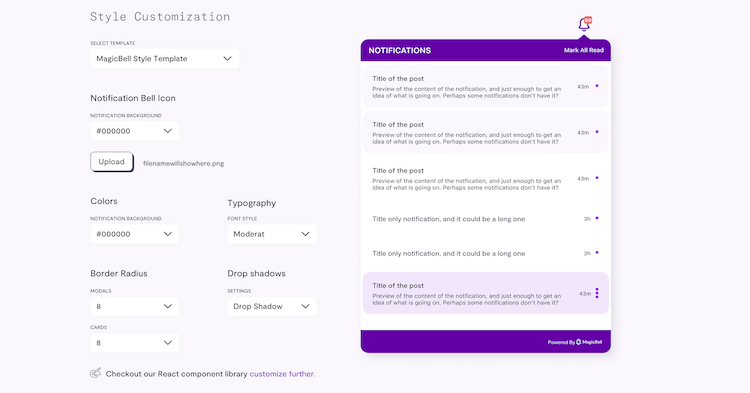Screen dimensions: 750x393
Task: Click the React component icon beside Checkout text
Action: tap(96, 373)
